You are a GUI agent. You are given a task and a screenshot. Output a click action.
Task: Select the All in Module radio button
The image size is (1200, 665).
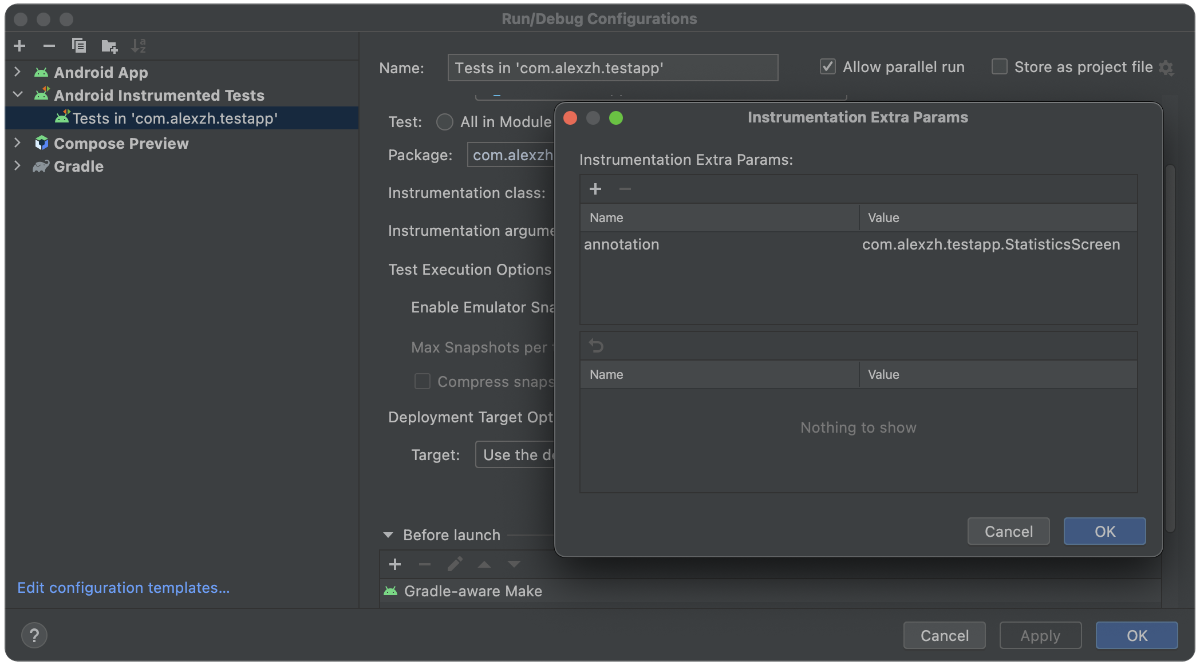coord(445,122)
